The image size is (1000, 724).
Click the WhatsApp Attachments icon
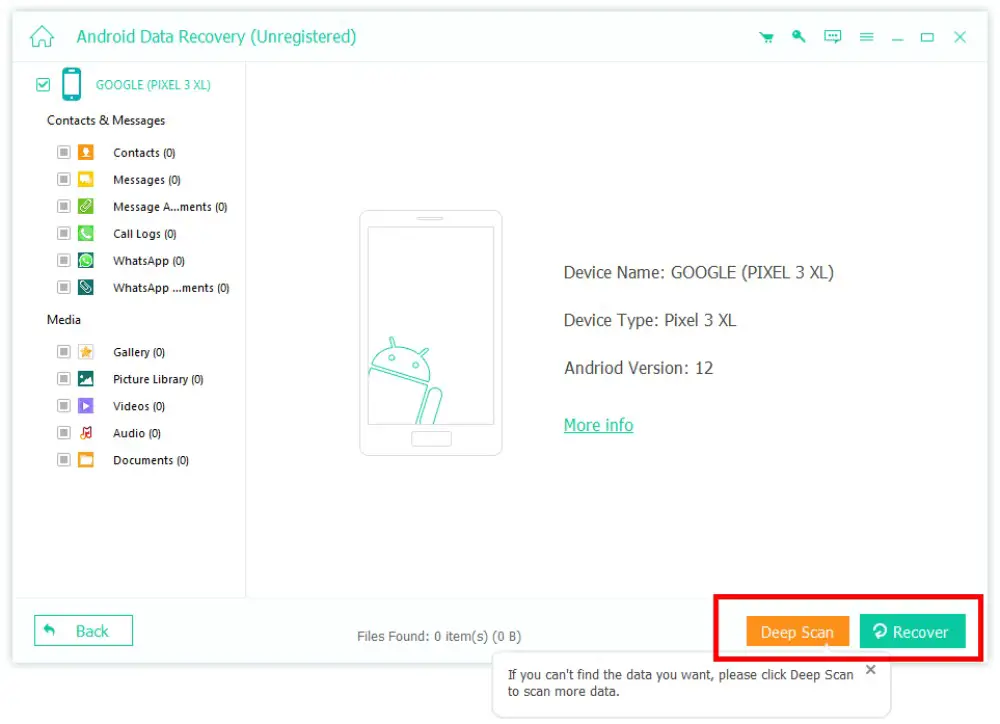point(85,287)
